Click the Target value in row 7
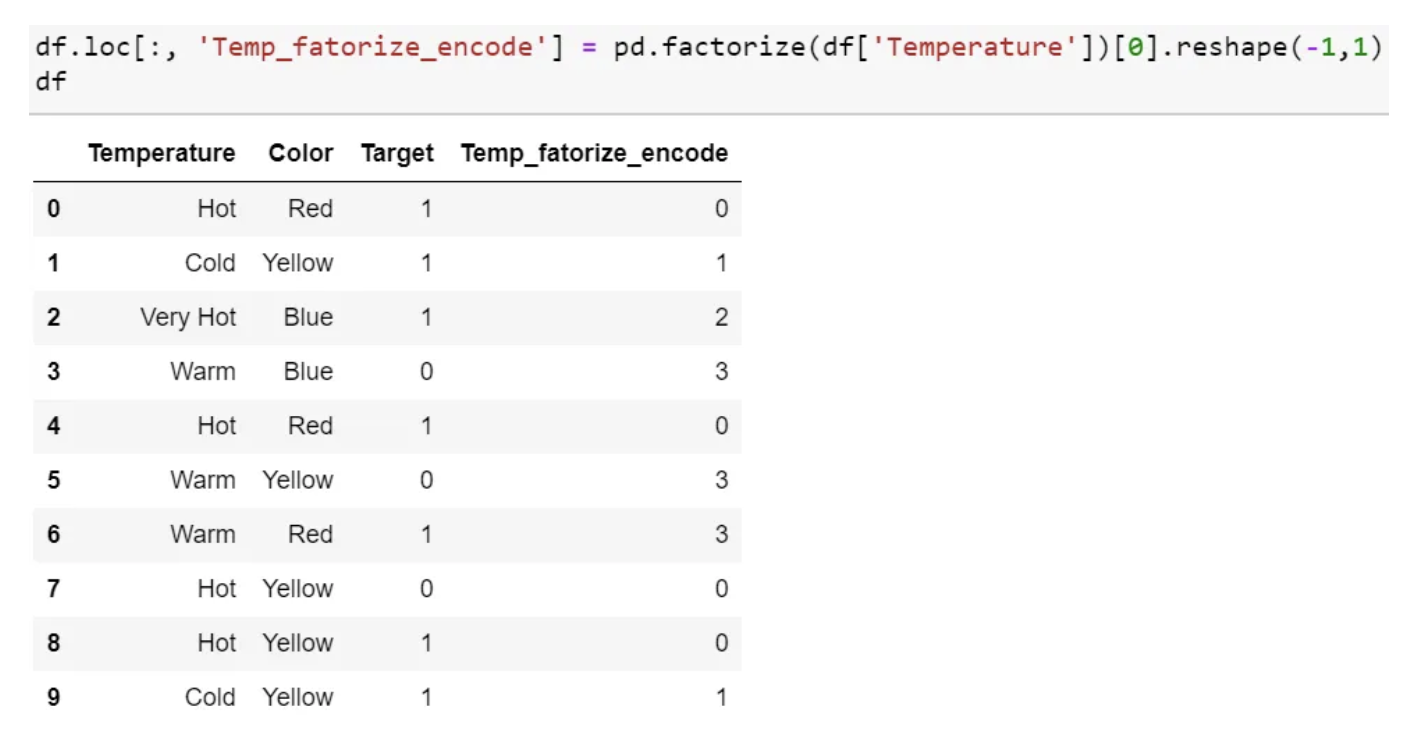 pyautogui.click(x=426, y=589)
